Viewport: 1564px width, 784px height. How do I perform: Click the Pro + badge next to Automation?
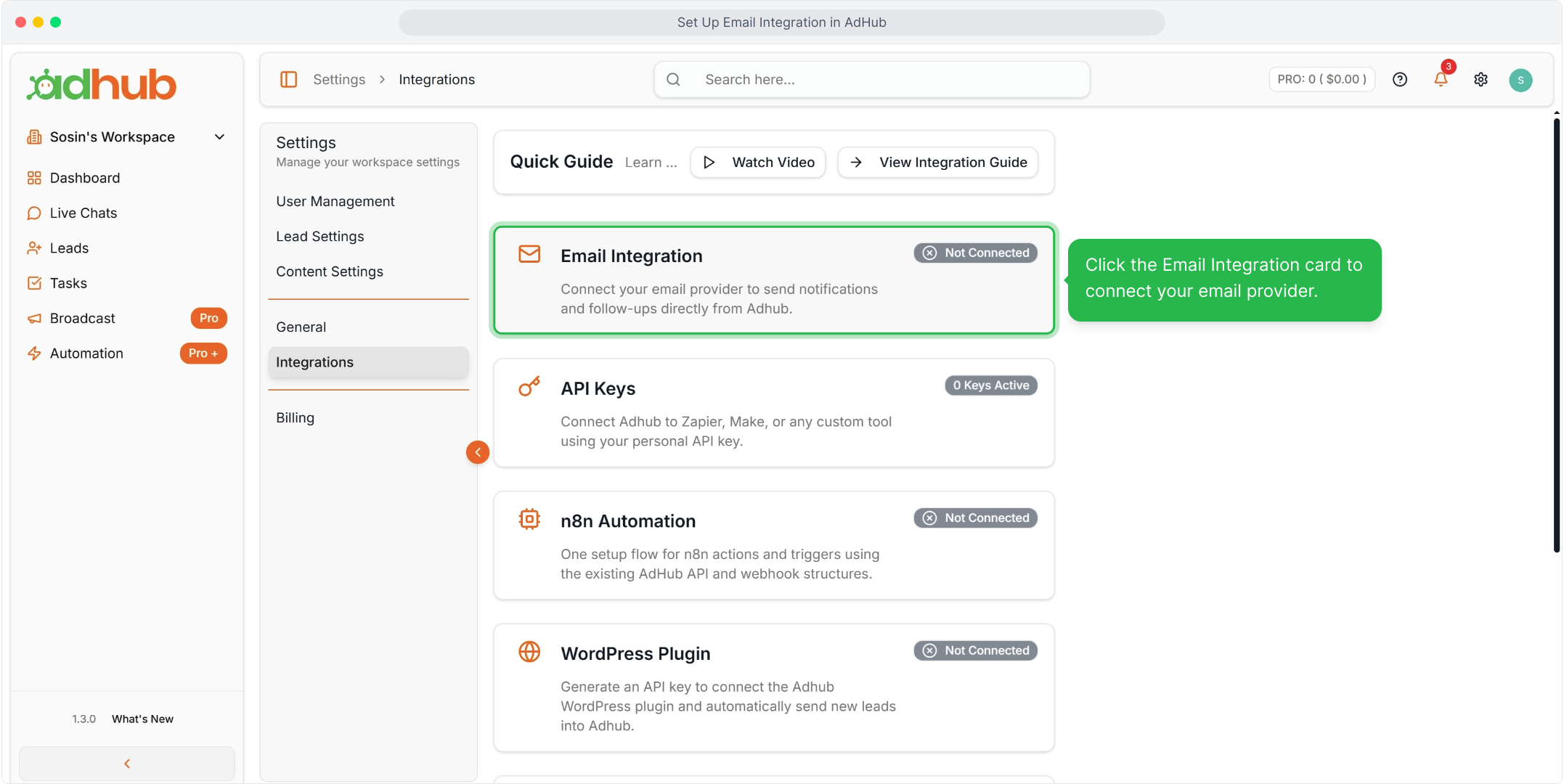point(203,354)
